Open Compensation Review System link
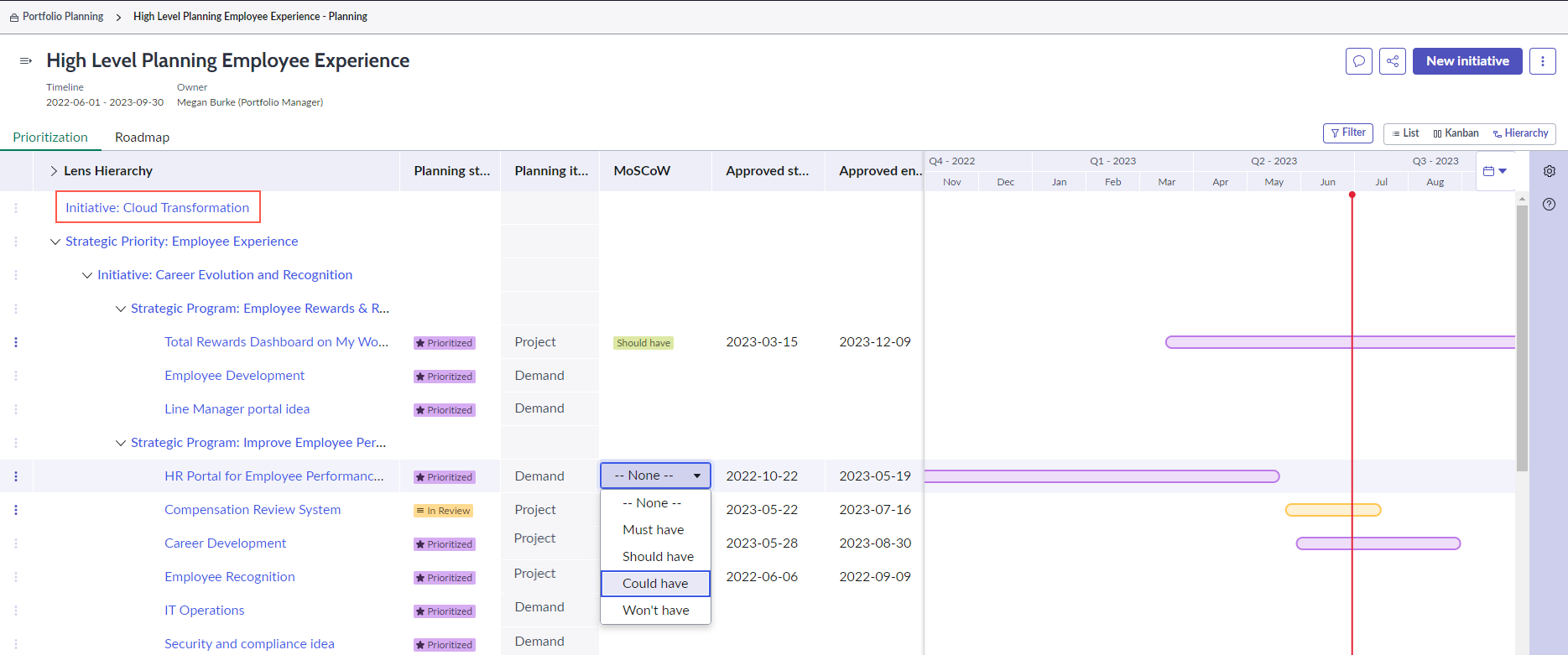Image resolution: width=1568 pixels, height=655 pixels. 253,510
